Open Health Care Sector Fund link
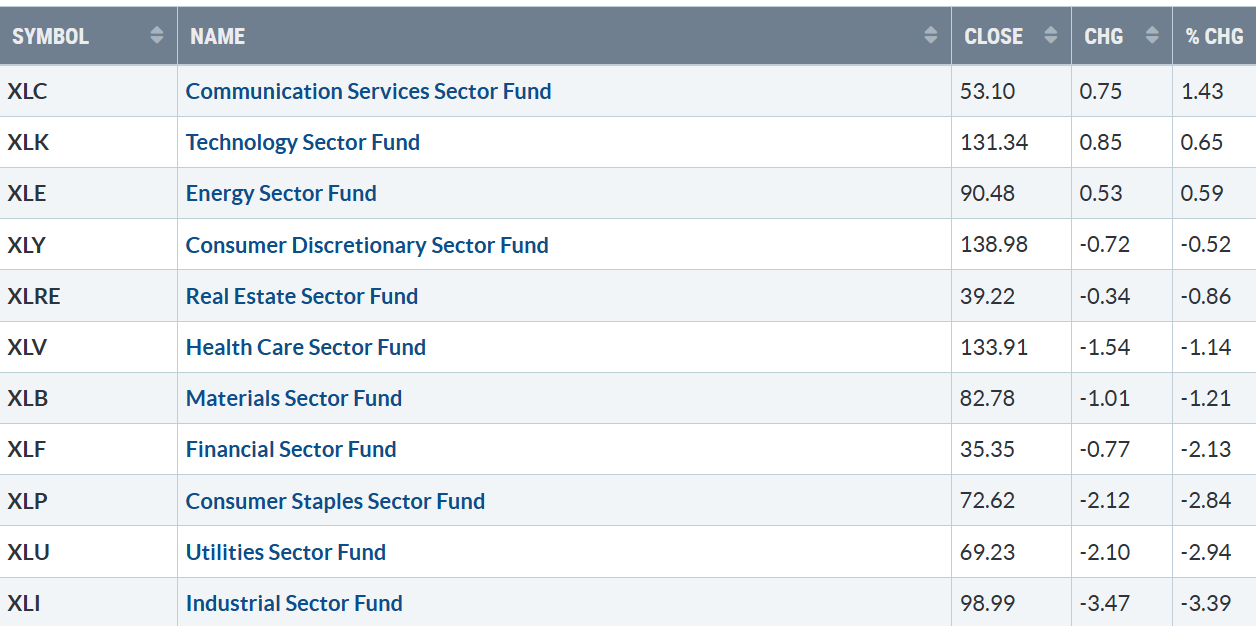1256x626 pixels. pos(306,347)
